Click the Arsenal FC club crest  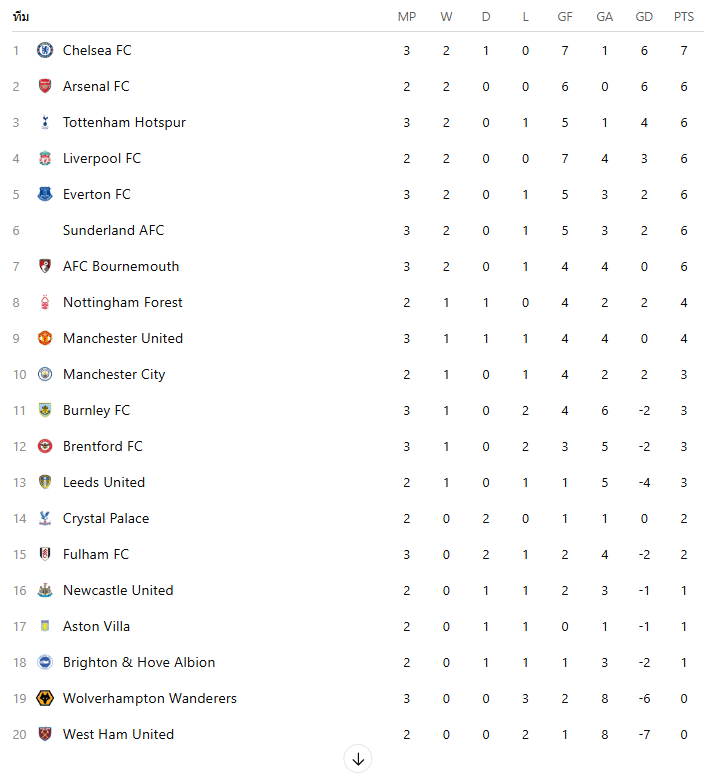45,86
